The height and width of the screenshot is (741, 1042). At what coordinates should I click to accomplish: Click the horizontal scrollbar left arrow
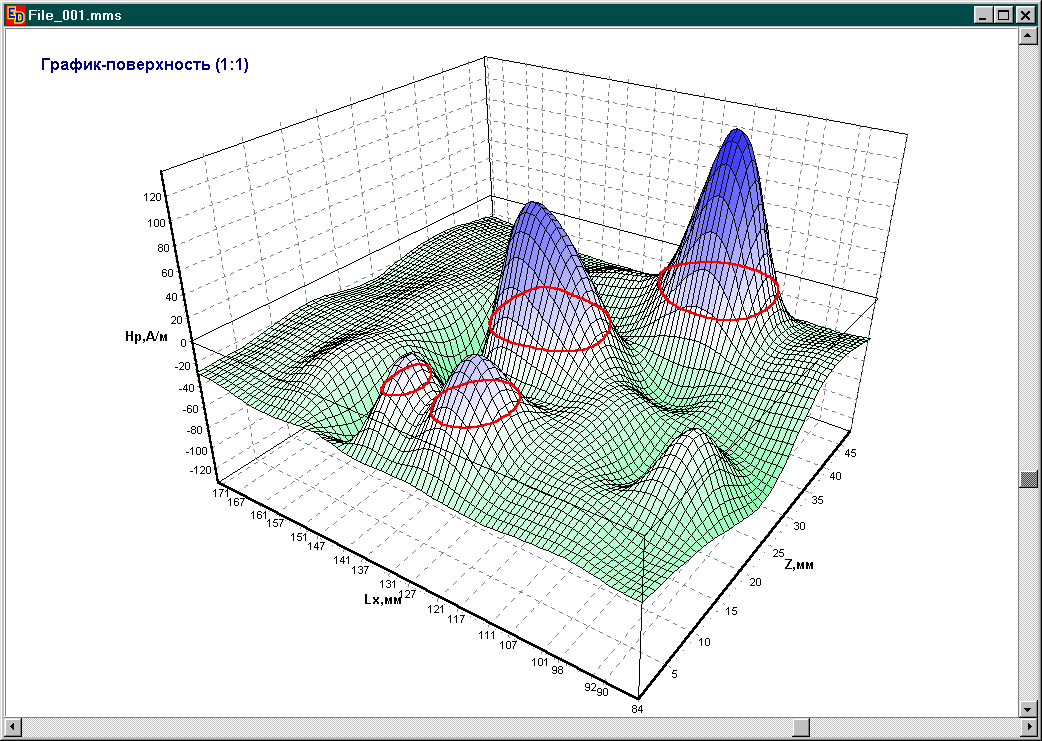pyautogui.click(x=13, y=725)
